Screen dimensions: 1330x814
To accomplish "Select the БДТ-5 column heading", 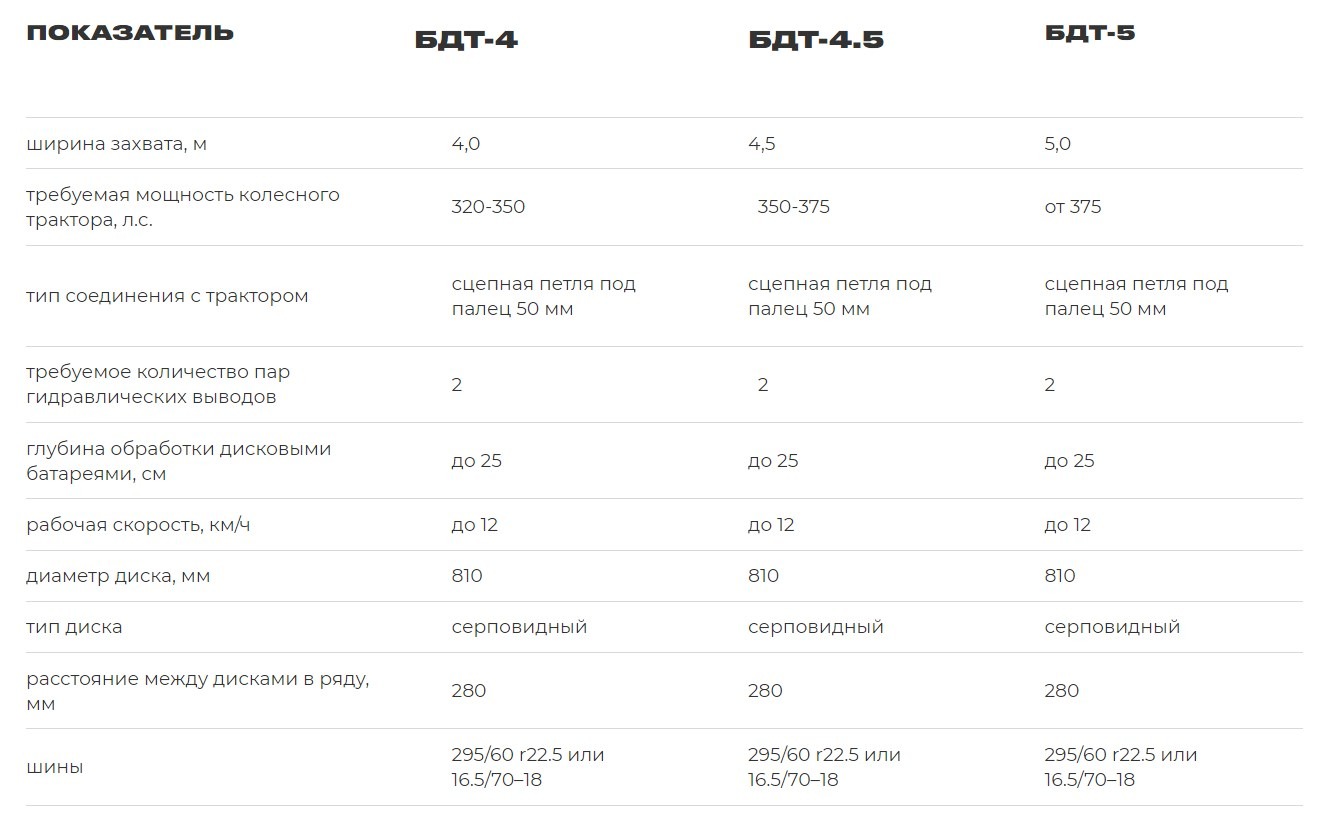I will 1090,33.
